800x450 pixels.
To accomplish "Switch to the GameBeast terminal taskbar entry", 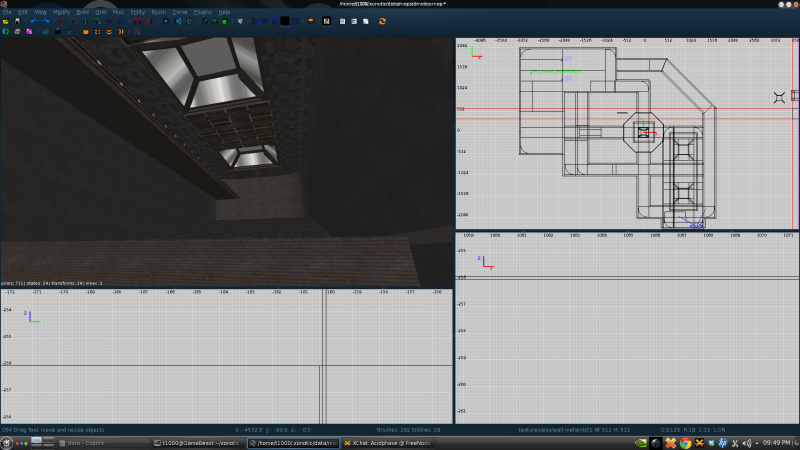I will 196,442.
